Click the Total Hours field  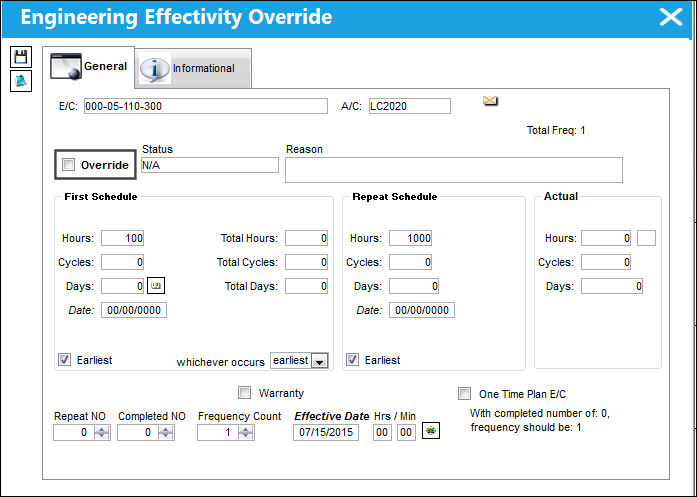pyautogui.click(x=306, y=238)
